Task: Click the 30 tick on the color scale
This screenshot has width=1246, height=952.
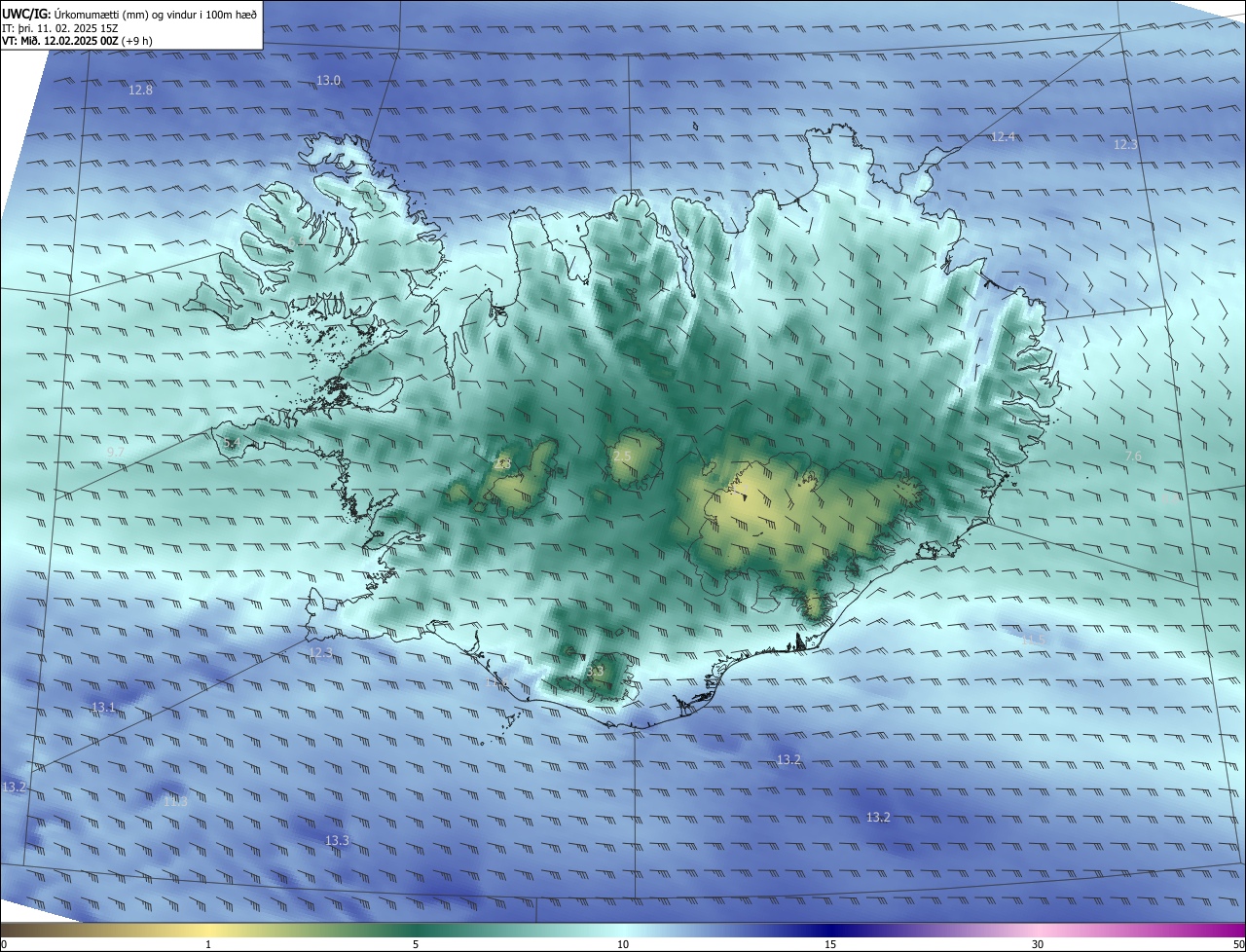Action: pos(1038,944)
